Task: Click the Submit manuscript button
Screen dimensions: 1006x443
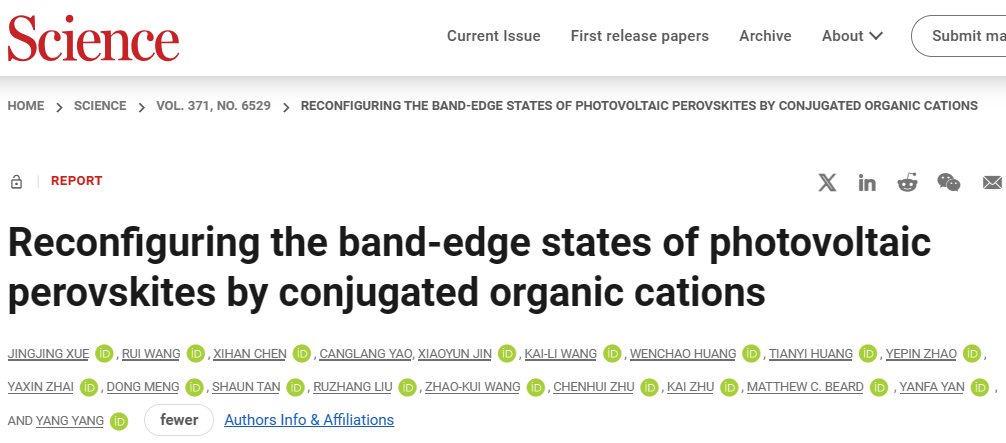Action: pyautogui.click(x=965, y=36)
